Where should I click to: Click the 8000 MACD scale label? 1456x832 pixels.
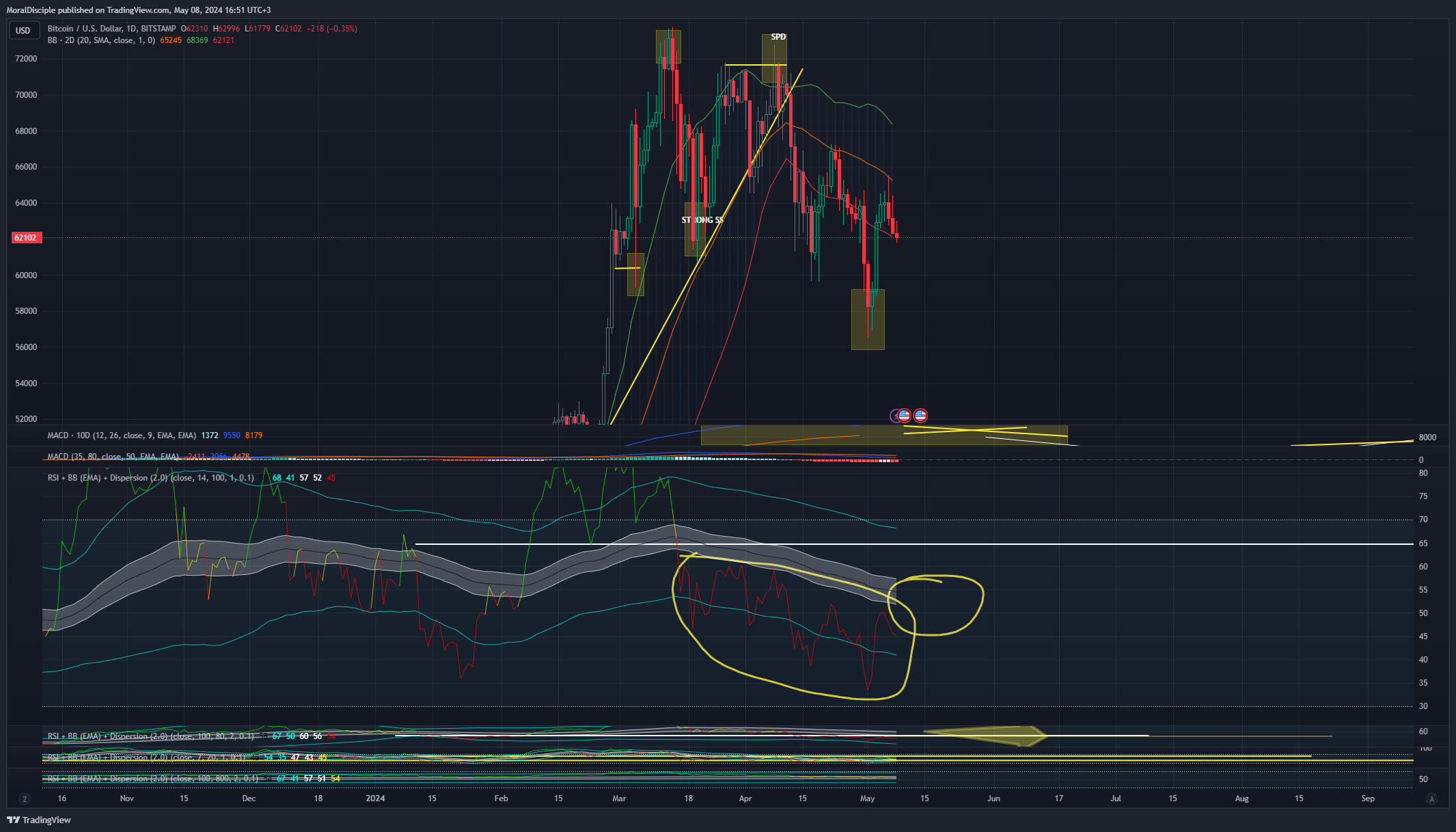pyautogui.click(x=1427, y=438)
